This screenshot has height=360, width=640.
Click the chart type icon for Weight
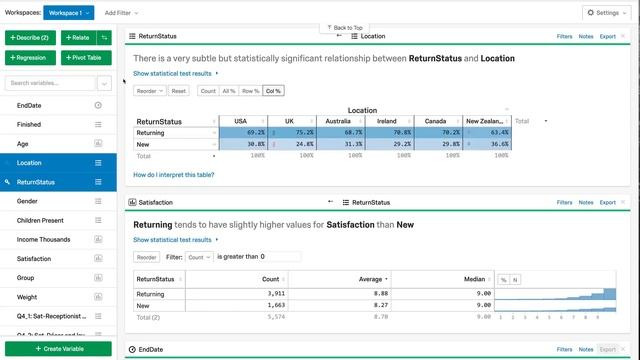pyautogui.click(x=98, y=297)
